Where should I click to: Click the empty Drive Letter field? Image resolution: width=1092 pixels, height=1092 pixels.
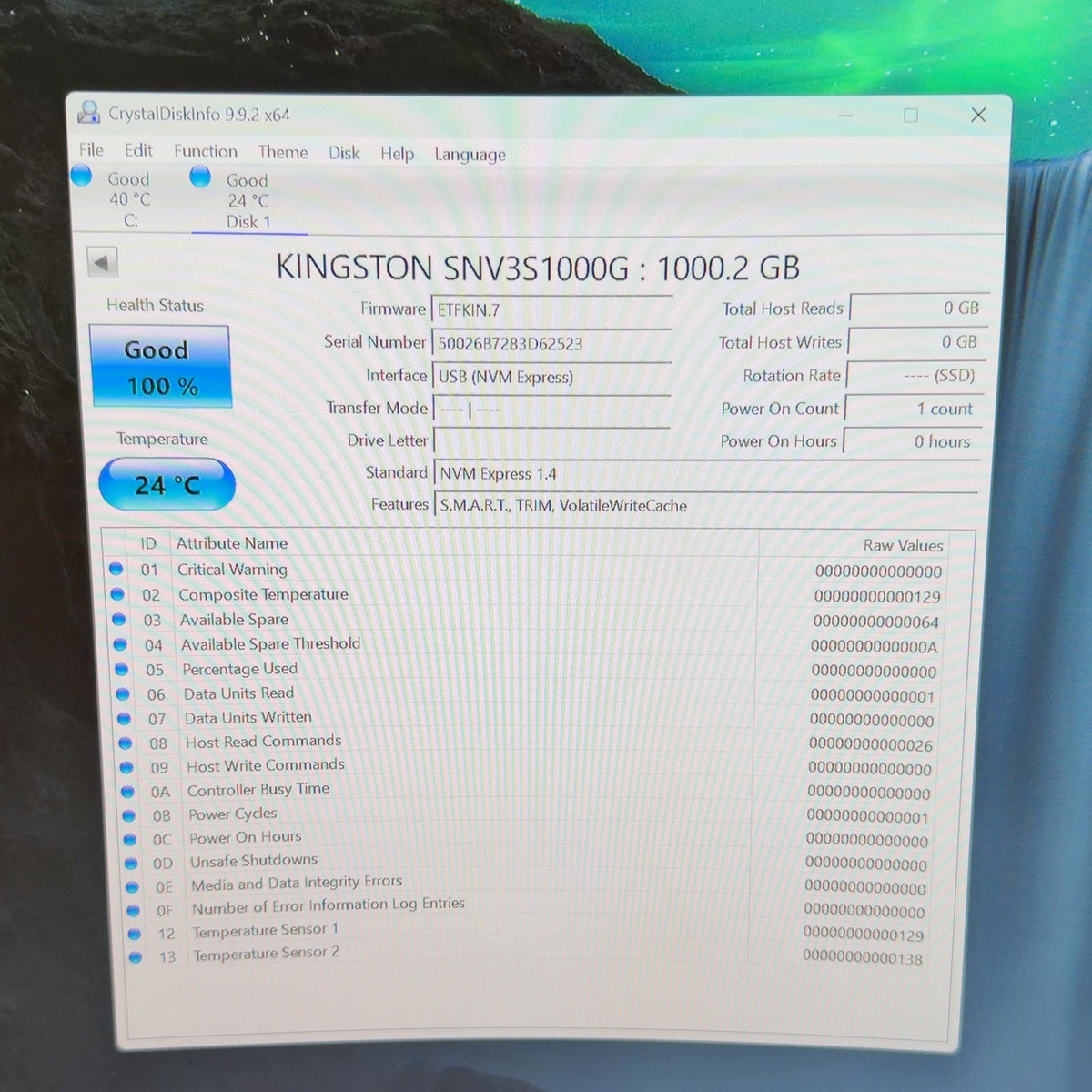551,441
